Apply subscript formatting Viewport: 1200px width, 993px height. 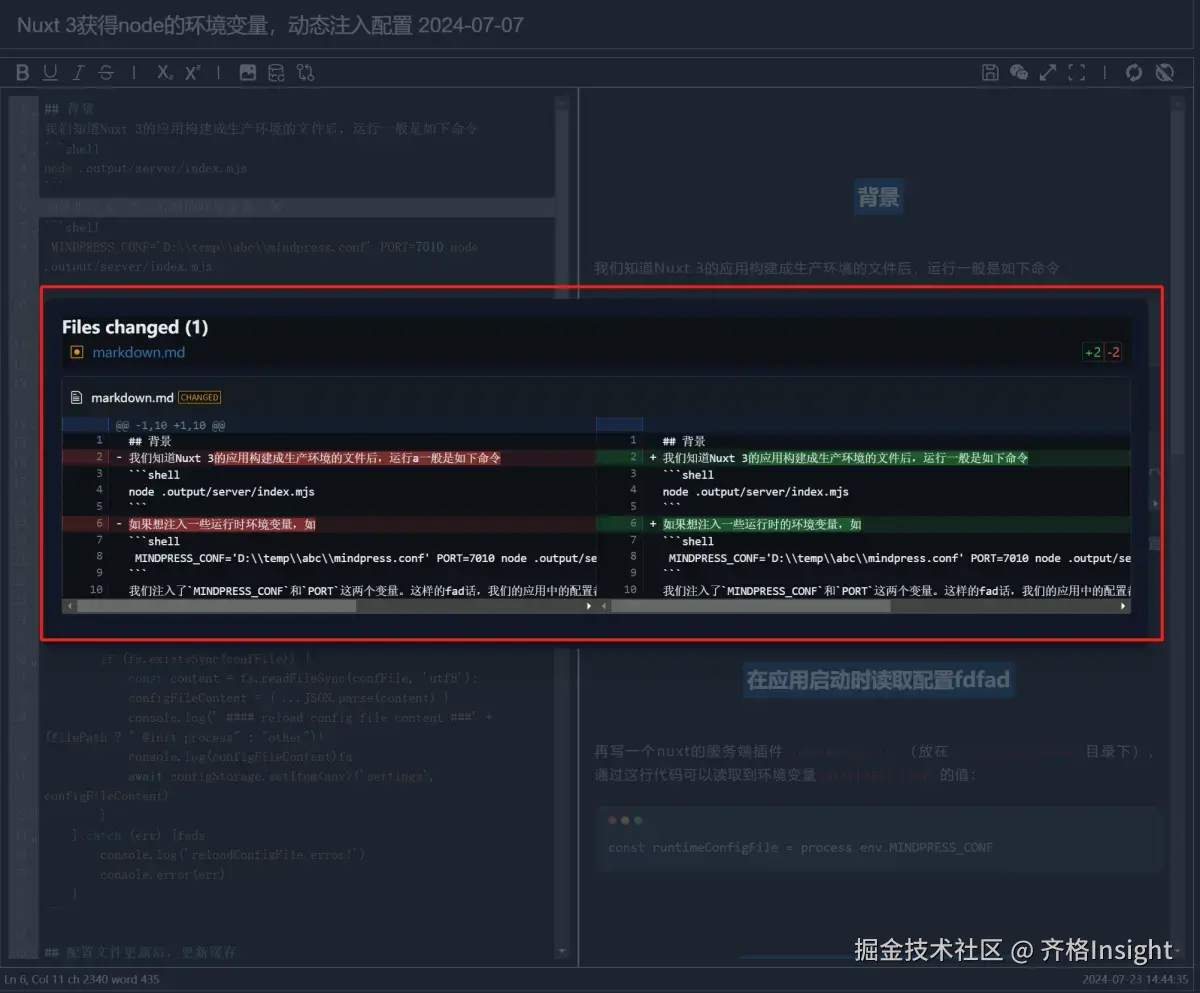(x=164, y=72)
